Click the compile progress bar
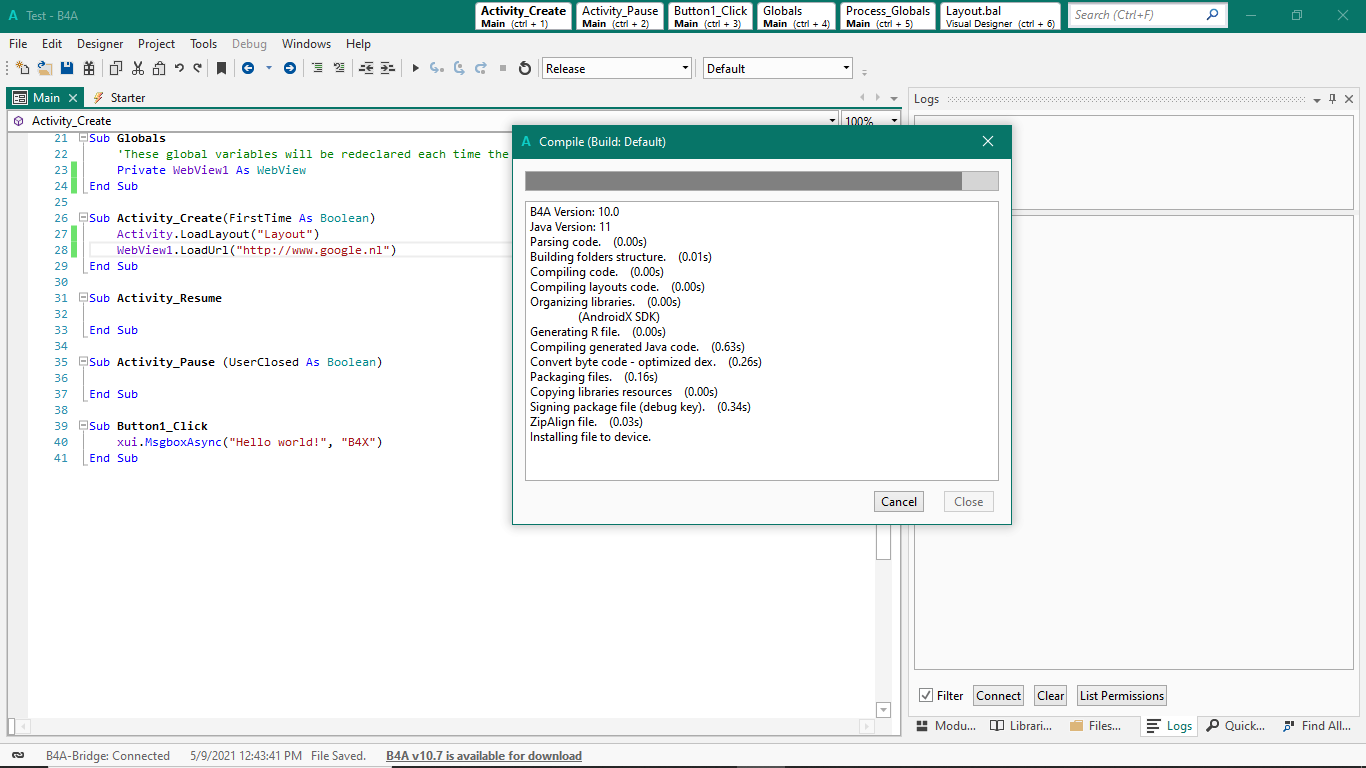 pos(761,181)
